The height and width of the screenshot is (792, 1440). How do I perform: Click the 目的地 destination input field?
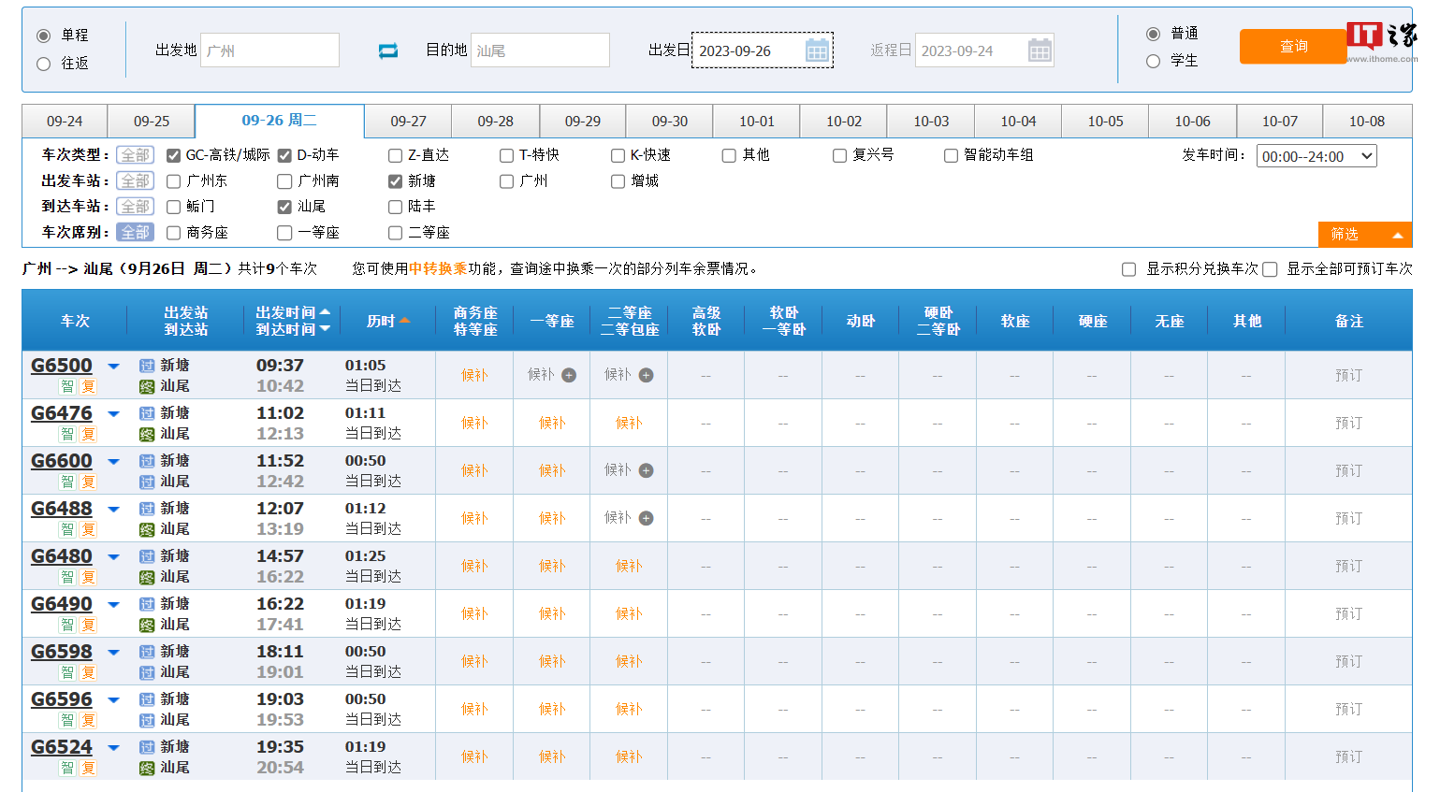[x=540, y=50]
